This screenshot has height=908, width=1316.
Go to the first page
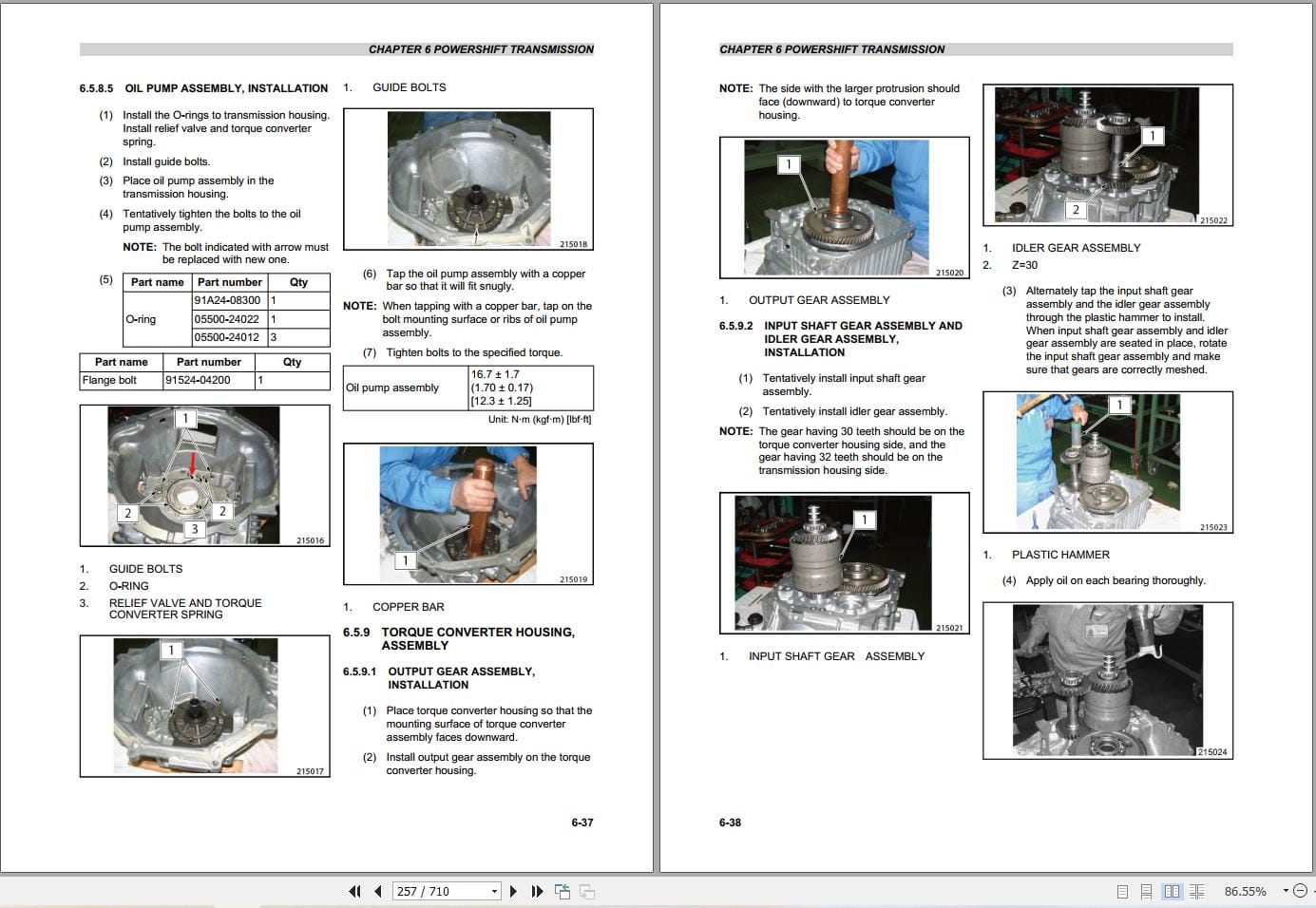coord(355,891)
